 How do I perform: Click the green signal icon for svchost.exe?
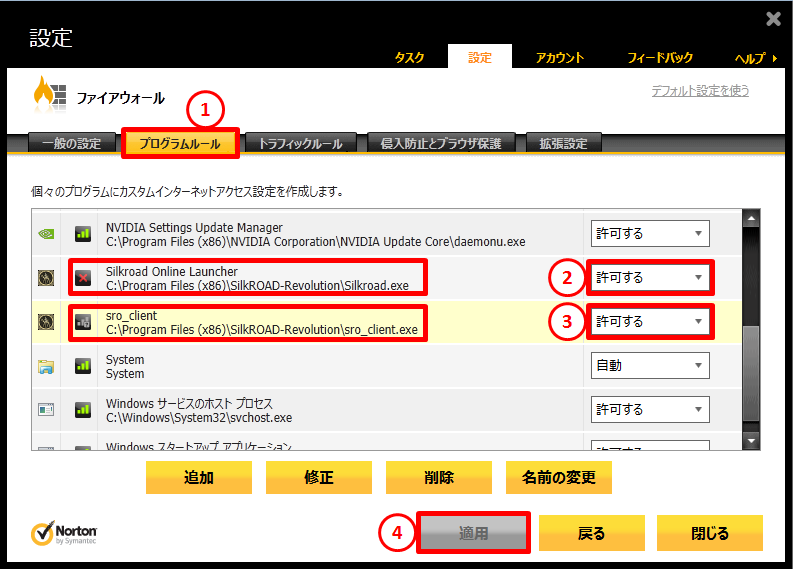coord(83,410)
